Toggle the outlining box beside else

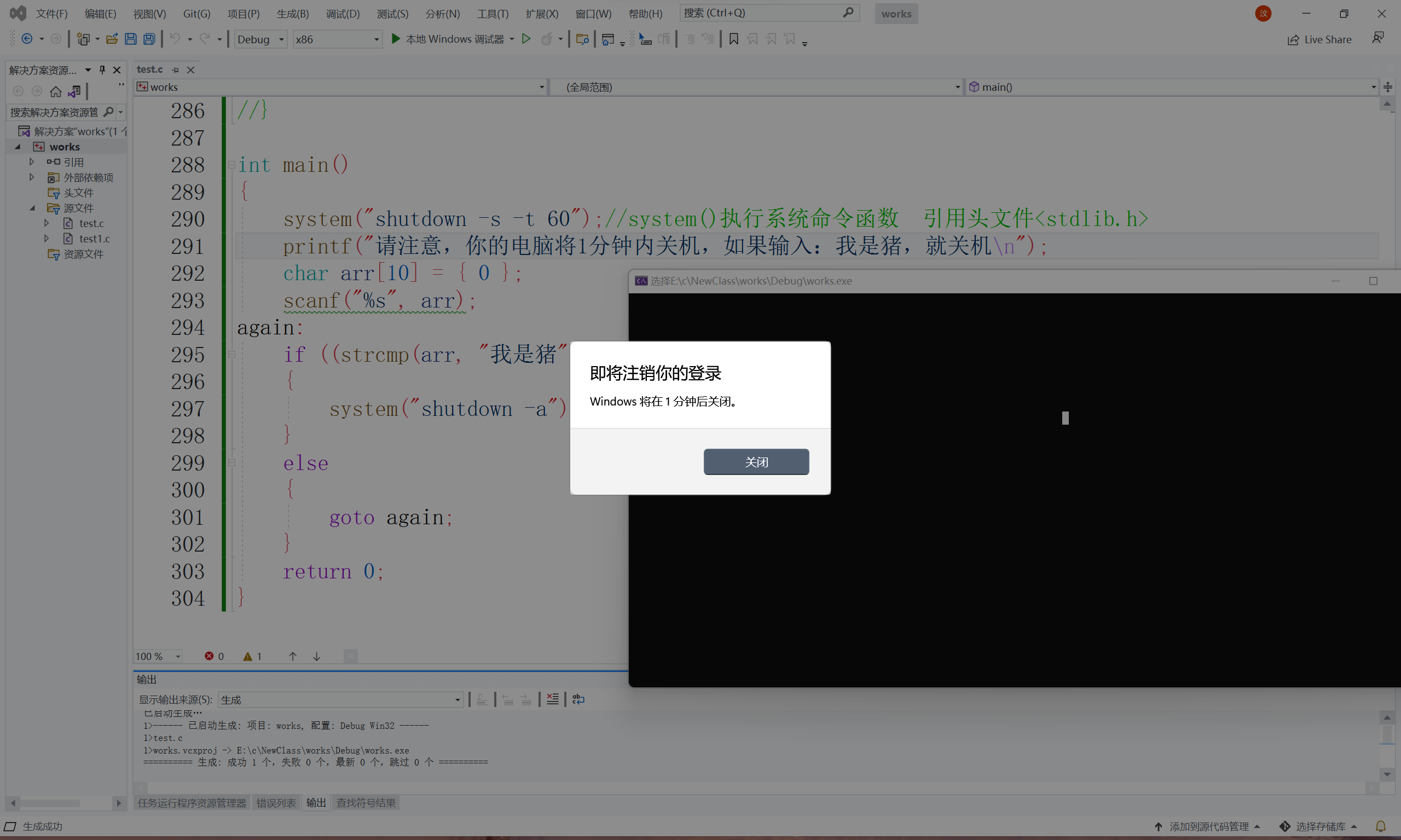pos(231,462)
